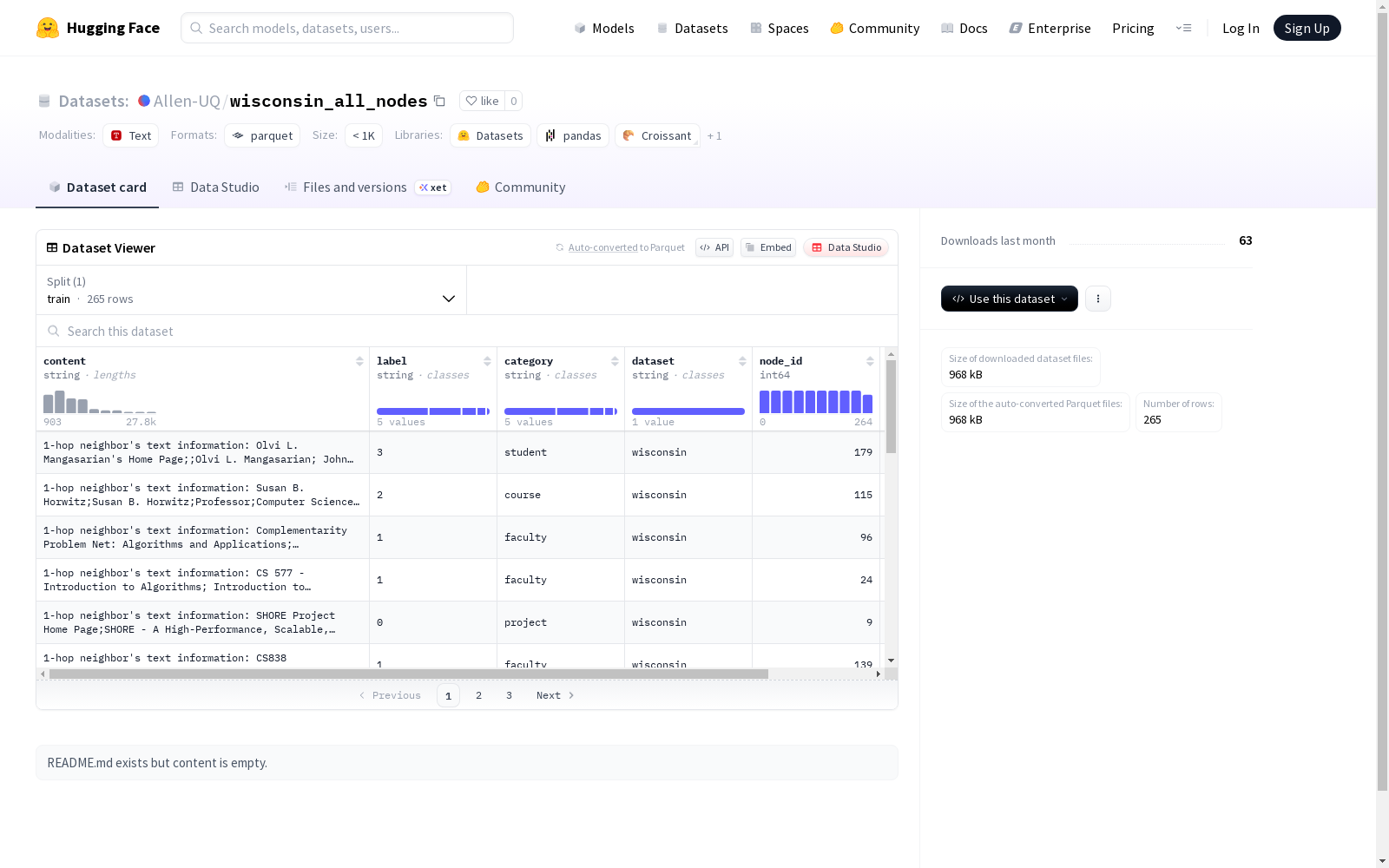
Task: Click Log In
Action: coord(1241,28)
